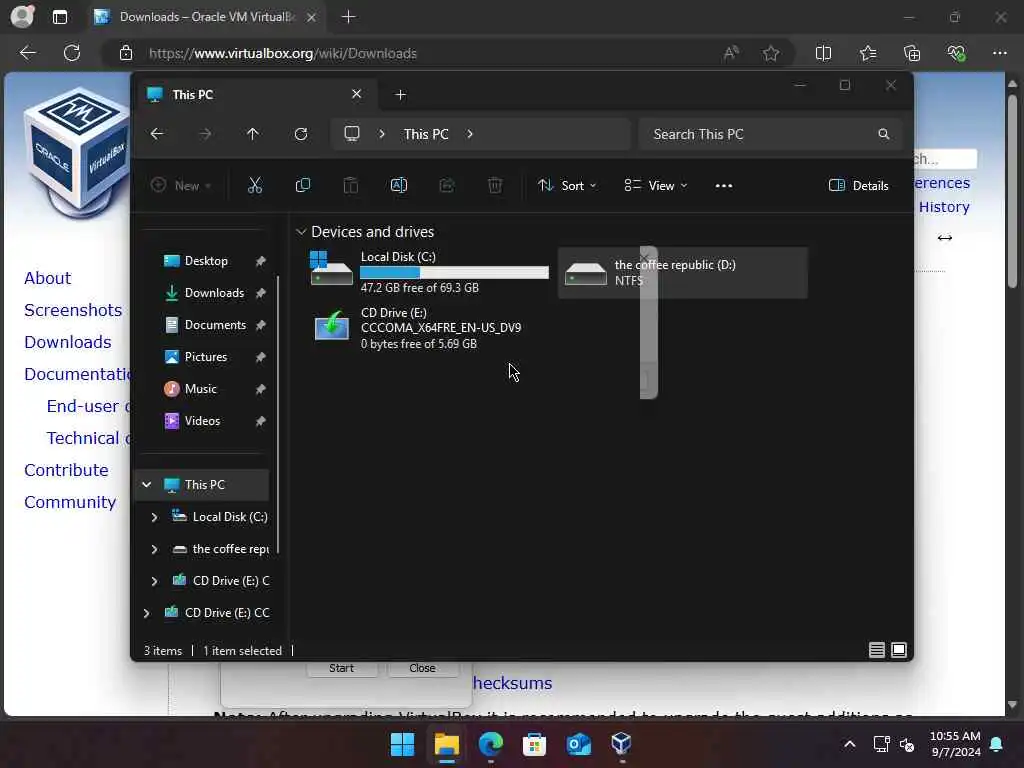This screenshot has height=768, width=1024.
Task: Expand the chevron after This PC in address bar
Action: click(470, 134)
